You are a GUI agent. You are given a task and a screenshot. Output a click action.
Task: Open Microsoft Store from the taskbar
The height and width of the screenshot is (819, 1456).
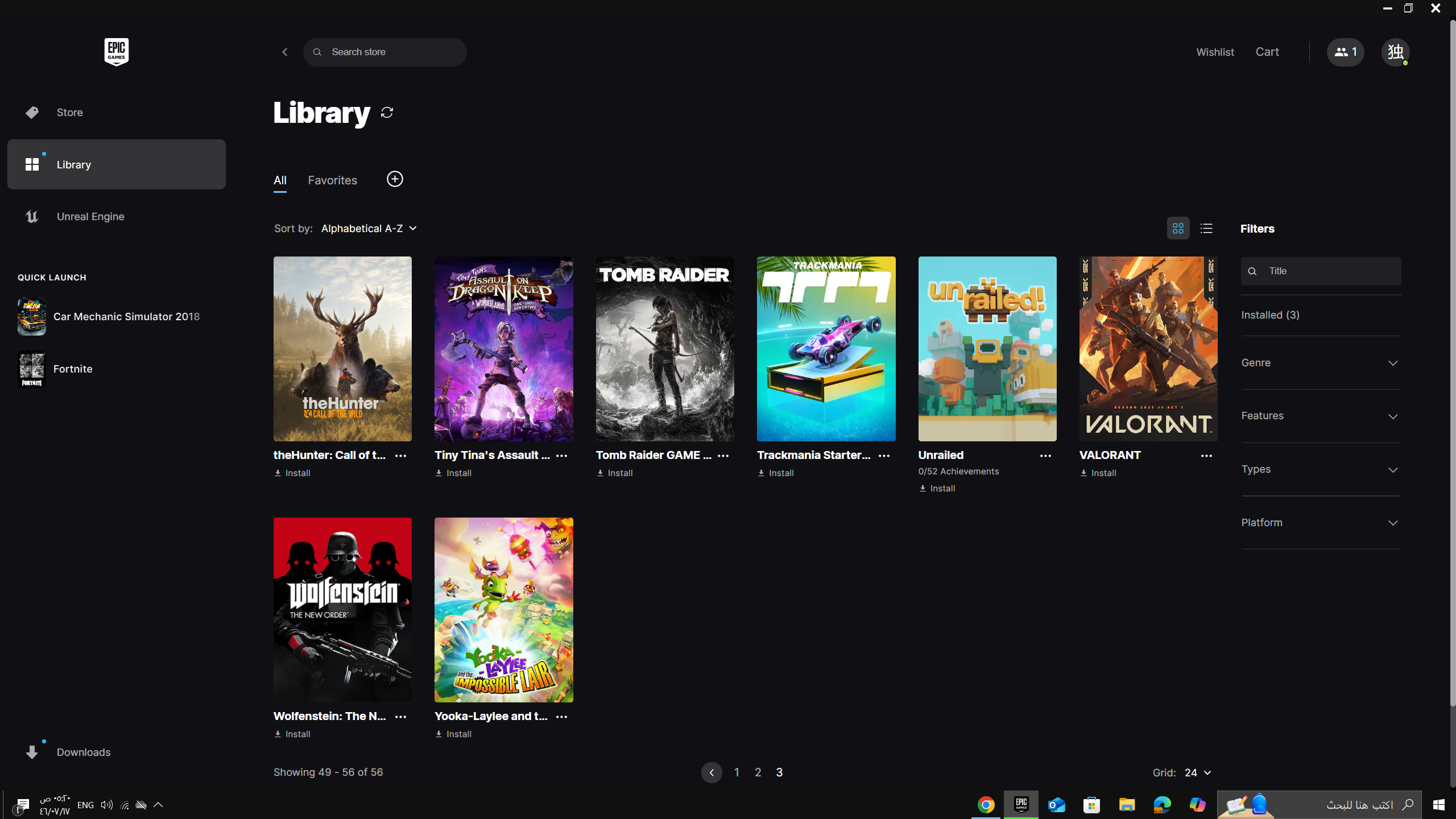click(1091, 805)
